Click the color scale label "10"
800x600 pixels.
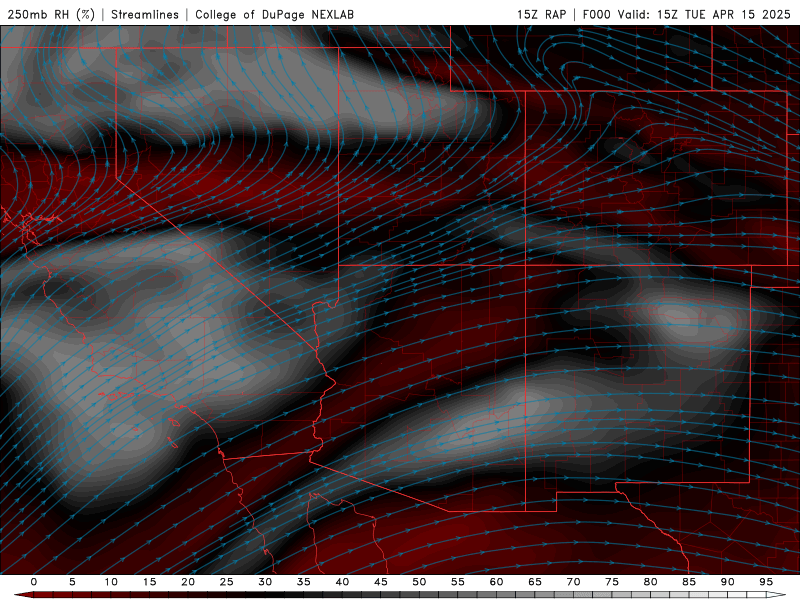(x=111, y=582)
